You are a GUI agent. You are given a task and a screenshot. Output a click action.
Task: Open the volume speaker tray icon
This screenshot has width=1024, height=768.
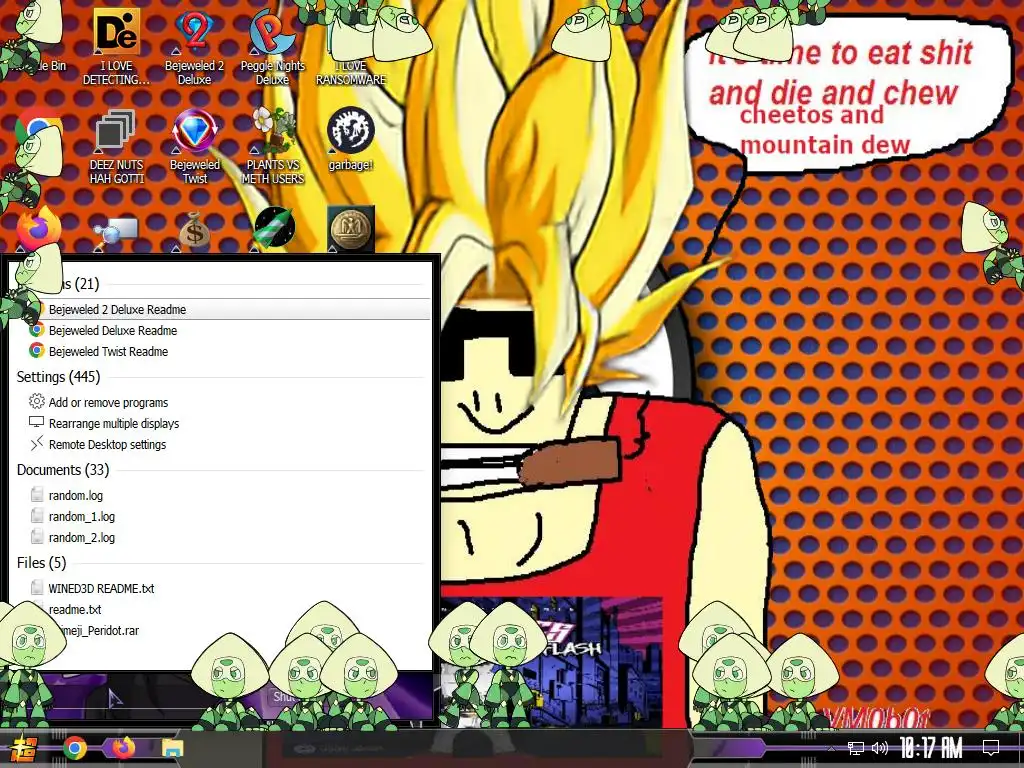coord(880,748)
